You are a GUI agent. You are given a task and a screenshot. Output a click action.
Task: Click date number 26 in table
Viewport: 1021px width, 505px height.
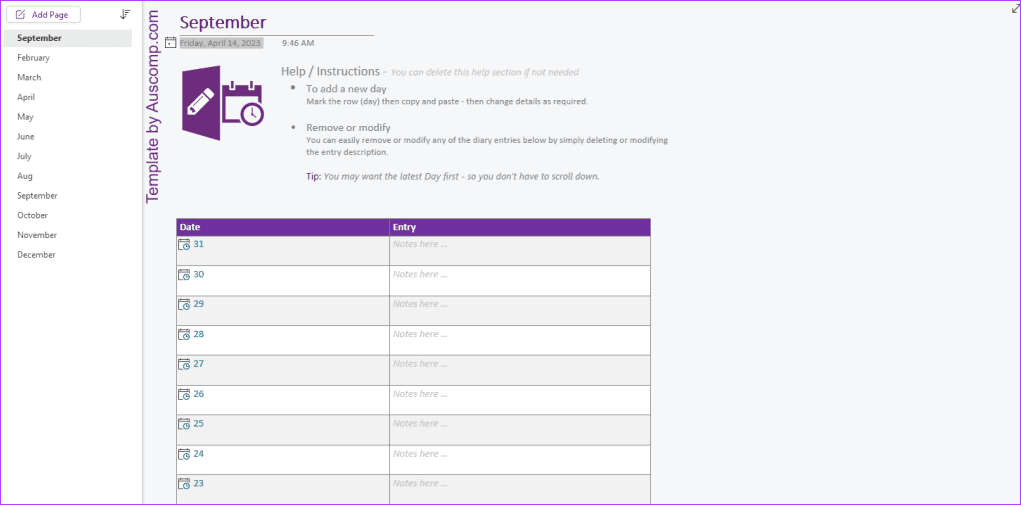[x=199, y=394]
